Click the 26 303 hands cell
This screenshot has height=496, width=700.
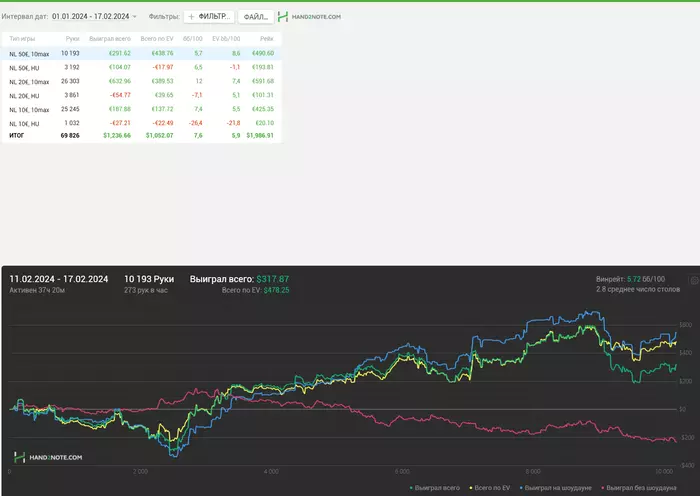pos(70,81)
